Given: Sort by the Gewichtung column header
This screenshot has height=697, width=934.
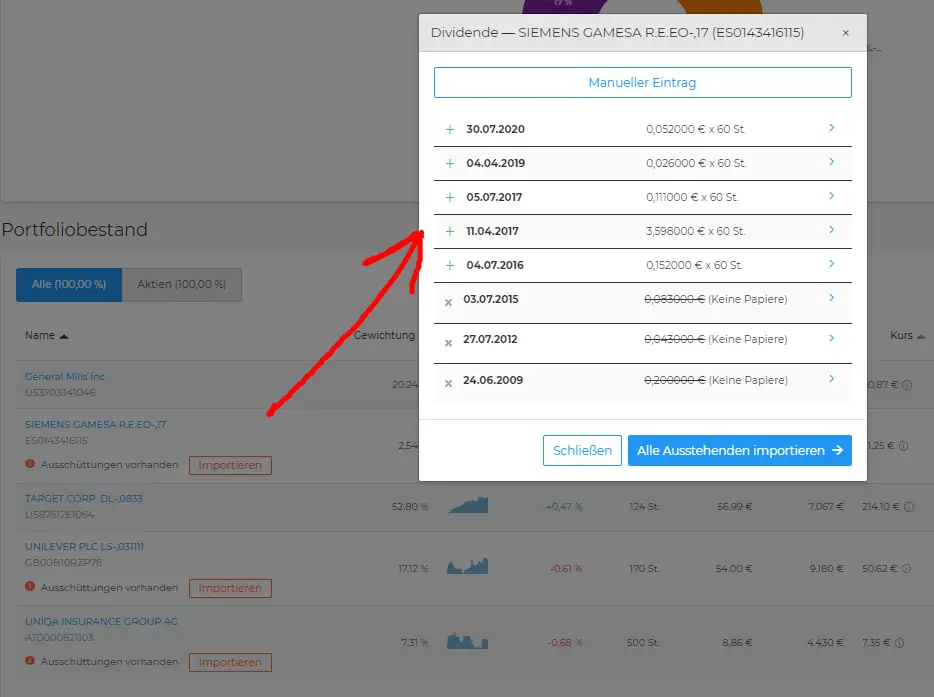Looking at the screenshot, I should click(x=384, y=335).
